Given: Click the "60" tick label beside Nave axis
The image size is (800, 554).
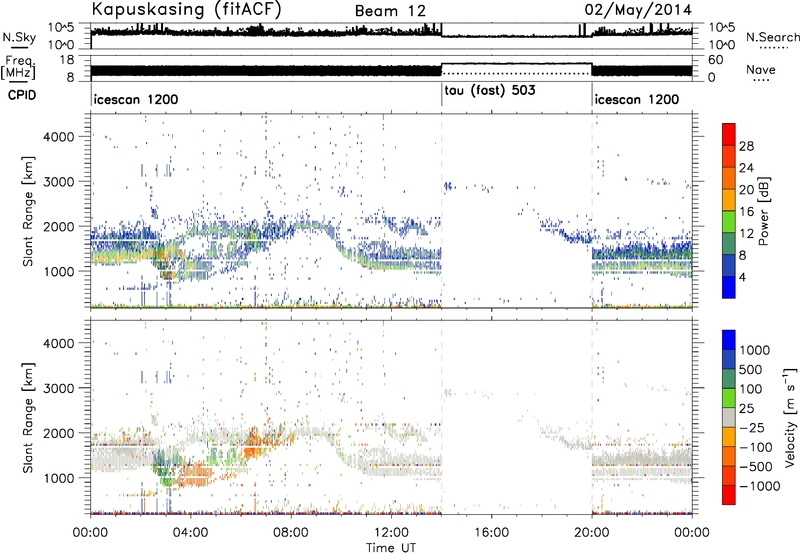Looking at the screenshot, I should (x=715, y=60).
